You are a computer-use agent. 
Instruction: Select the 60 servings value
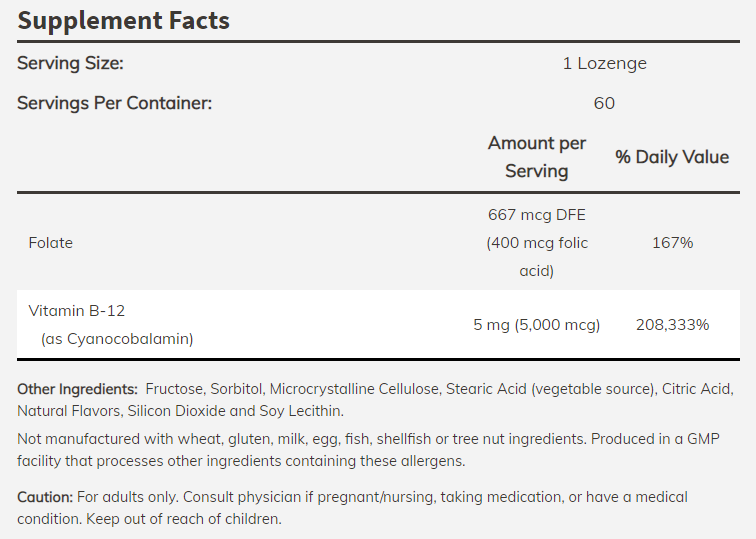point(604,103)
